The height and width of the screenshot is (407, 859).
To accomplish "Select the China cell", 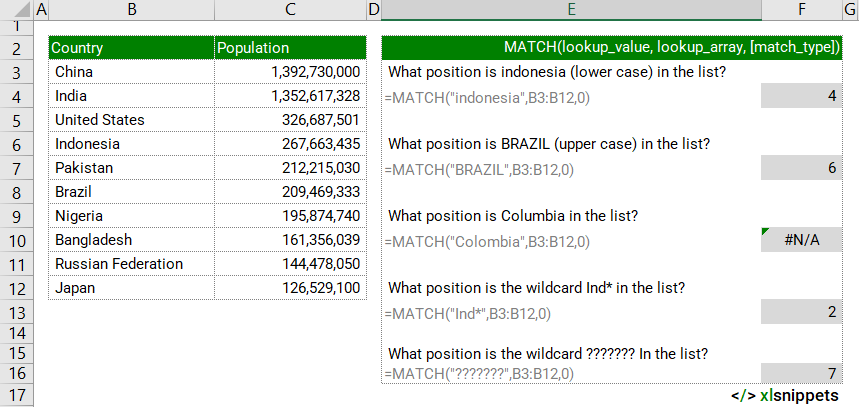I will coord(131,72).
